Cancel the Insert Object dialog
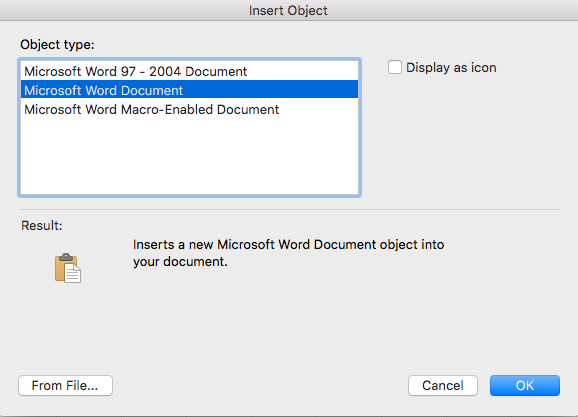This screenshot has height=417, width=578. point(443,385)
